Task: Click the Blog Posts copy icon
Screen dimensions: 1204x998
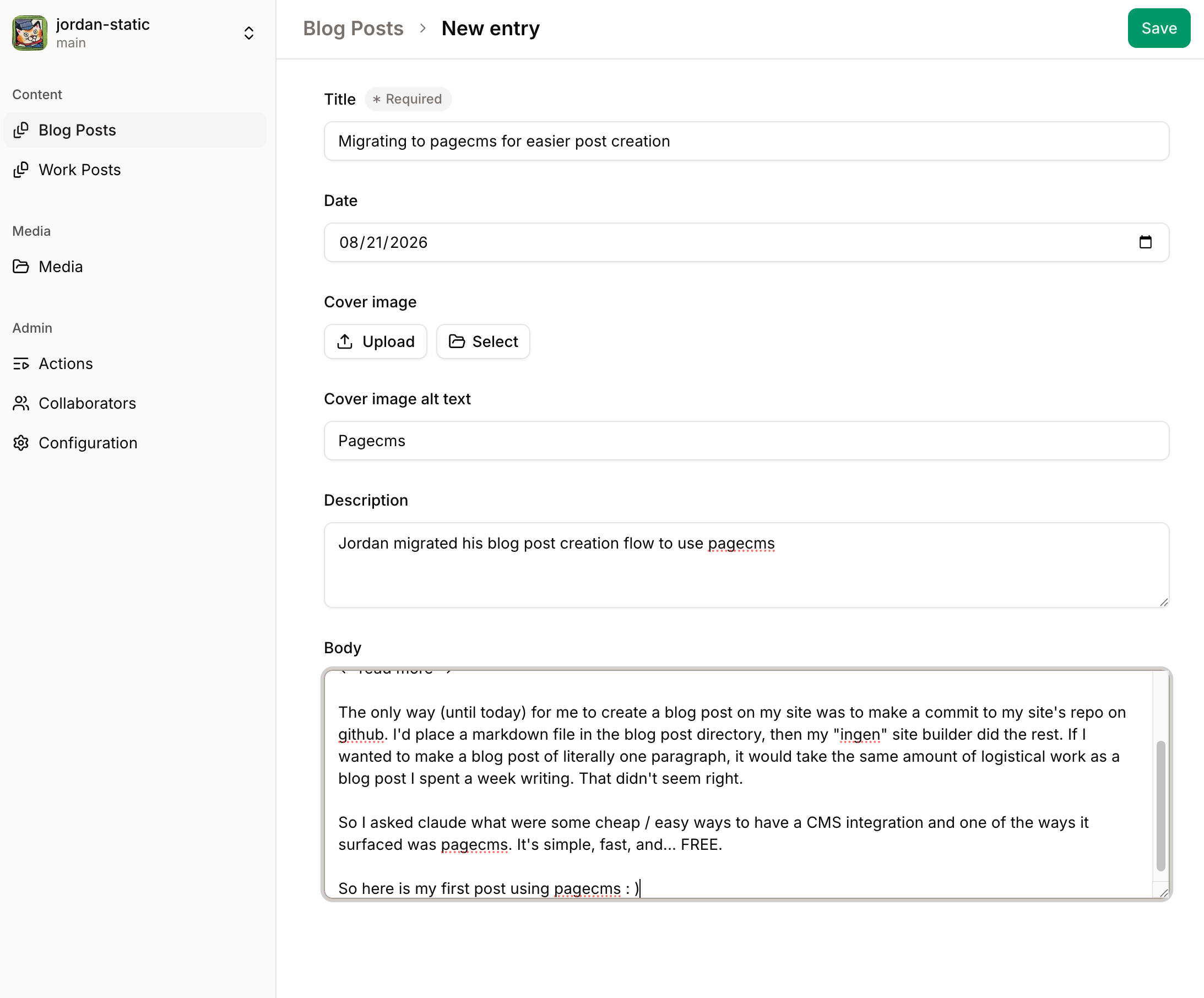Action: pyautogui.click(x=21, y=130)
